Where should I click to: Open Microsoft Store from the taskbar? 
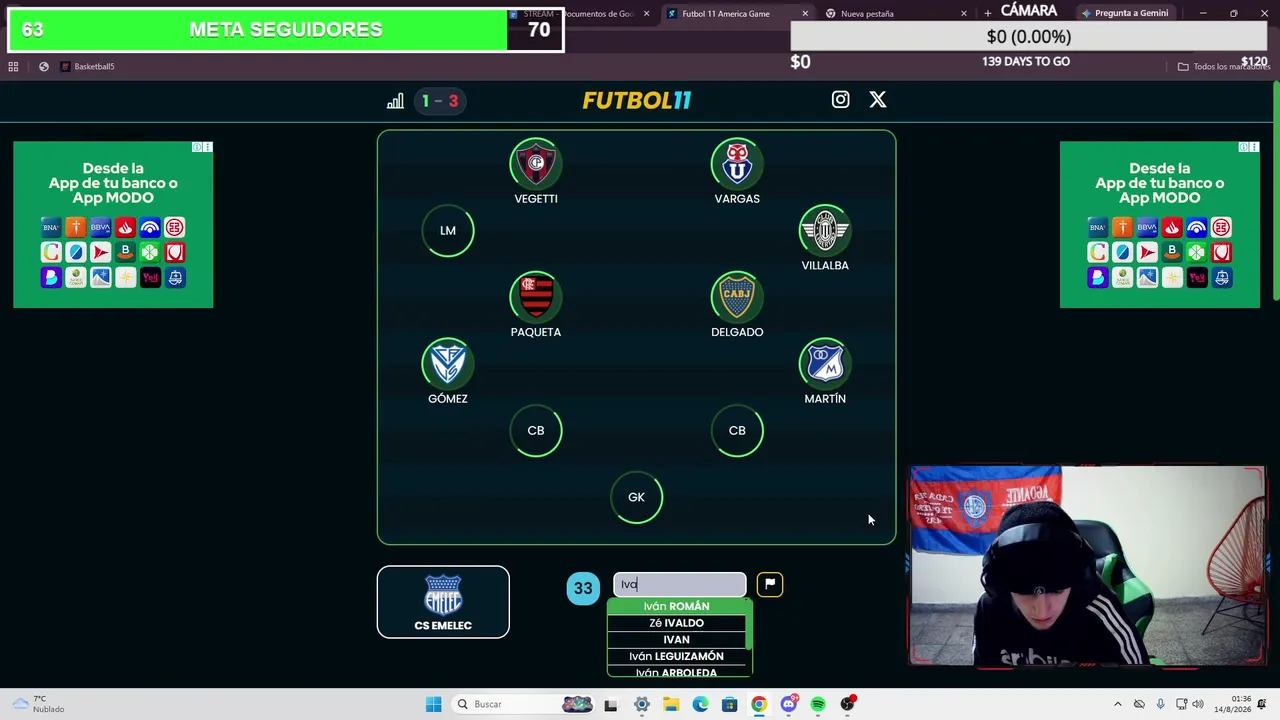[729, 704]
